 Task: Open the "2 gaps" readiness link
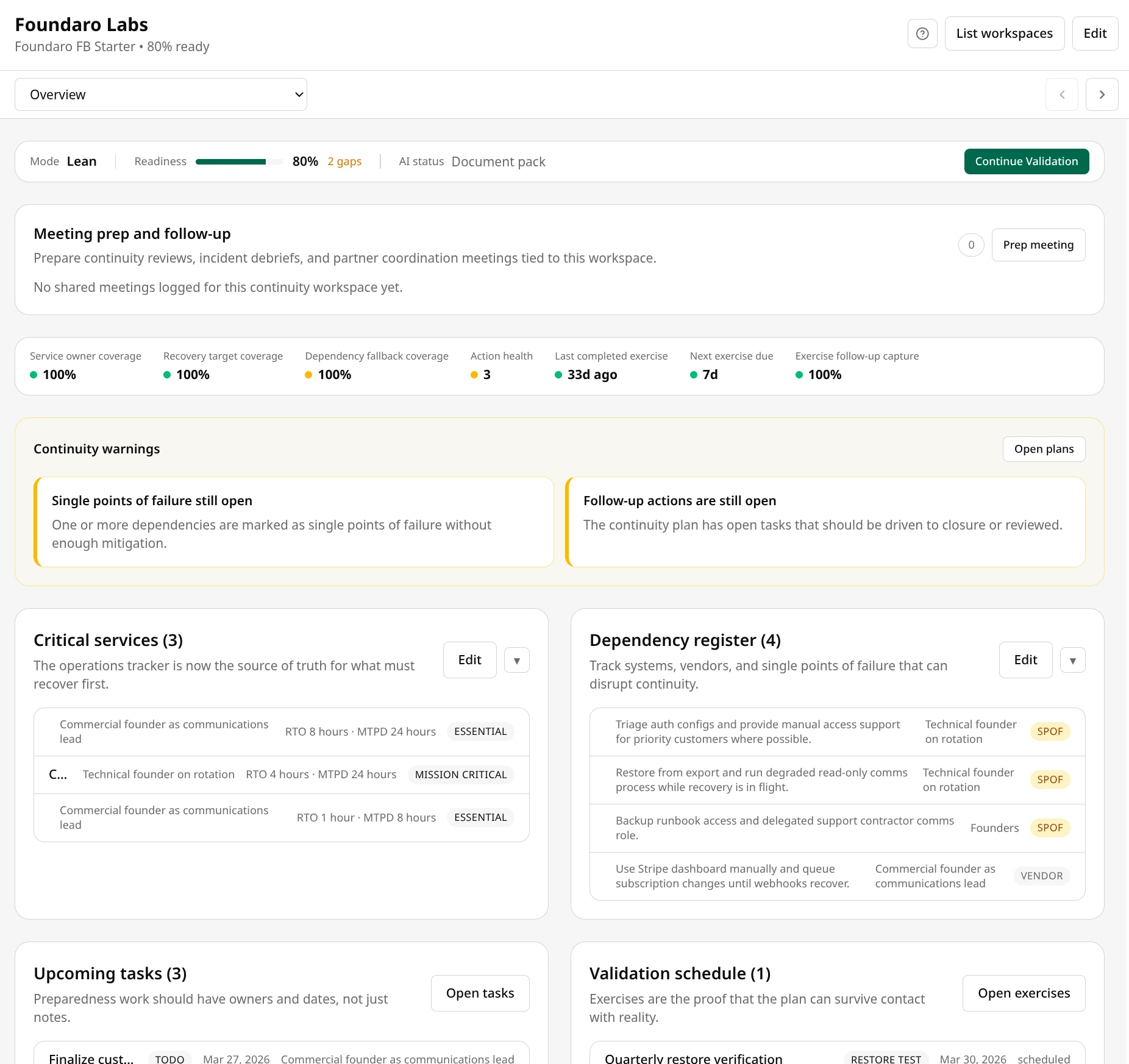tap(344, 161)
